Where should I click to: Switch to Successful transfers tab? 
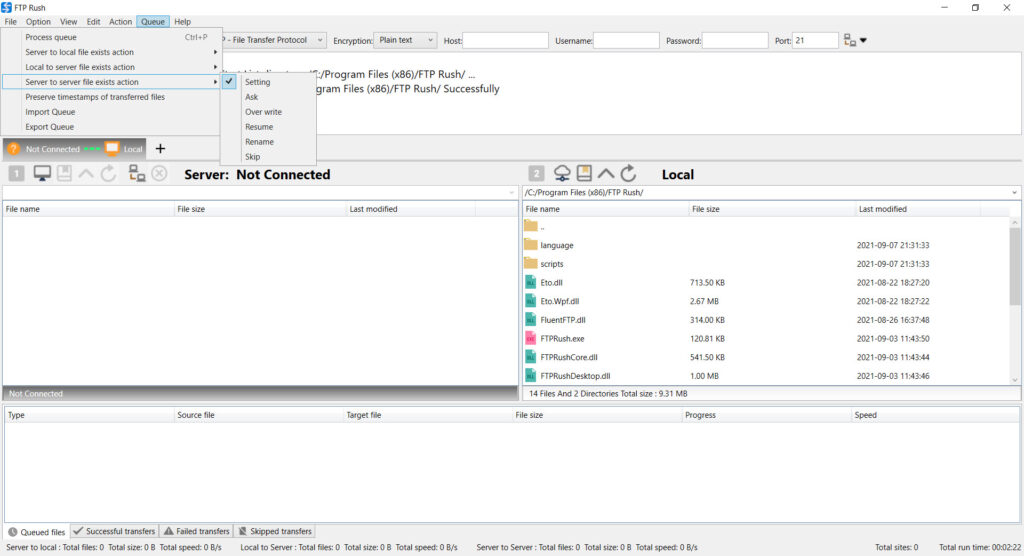114,531
